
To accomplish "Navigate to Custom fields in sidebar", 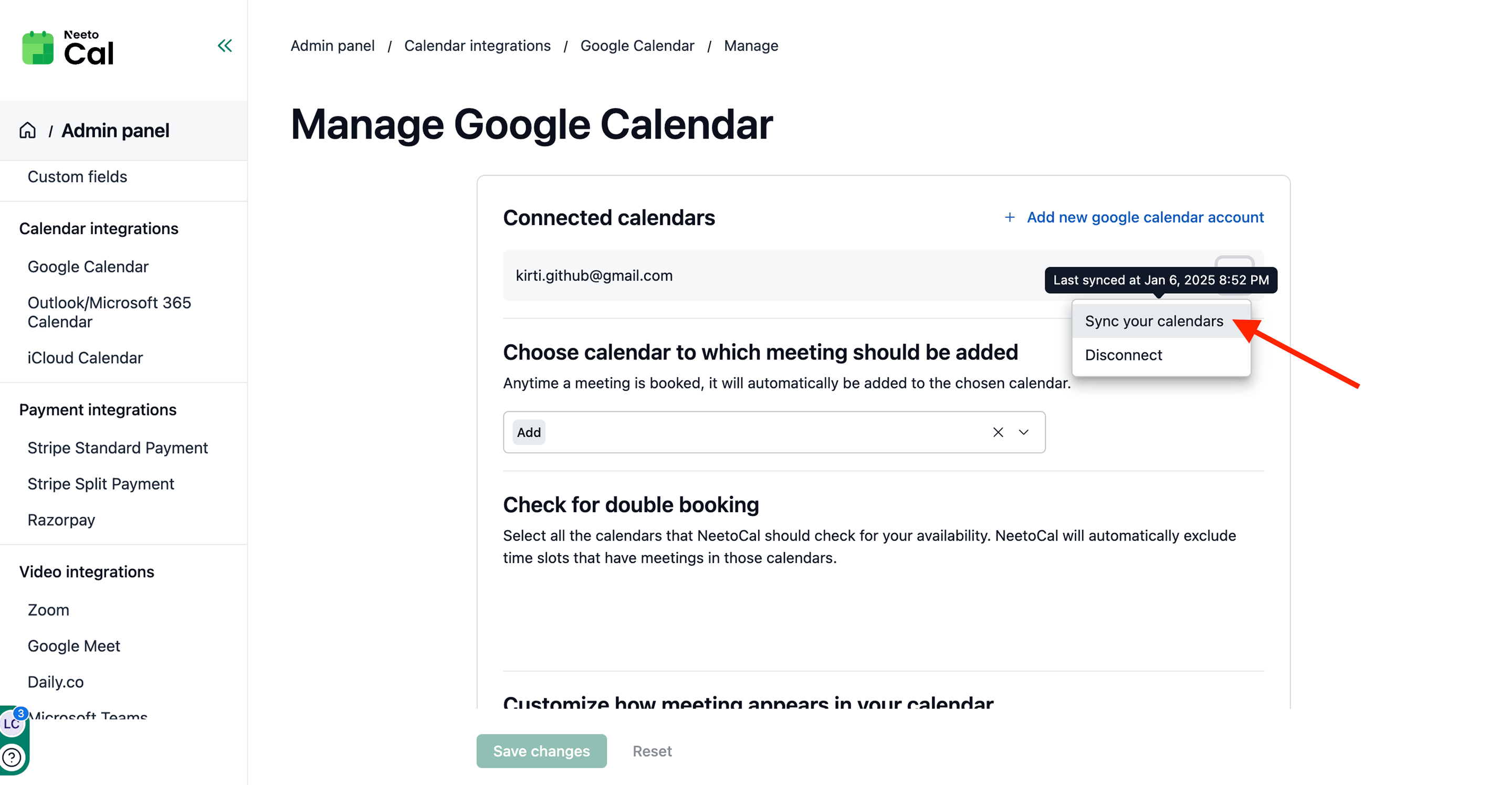I will point(78,177).
